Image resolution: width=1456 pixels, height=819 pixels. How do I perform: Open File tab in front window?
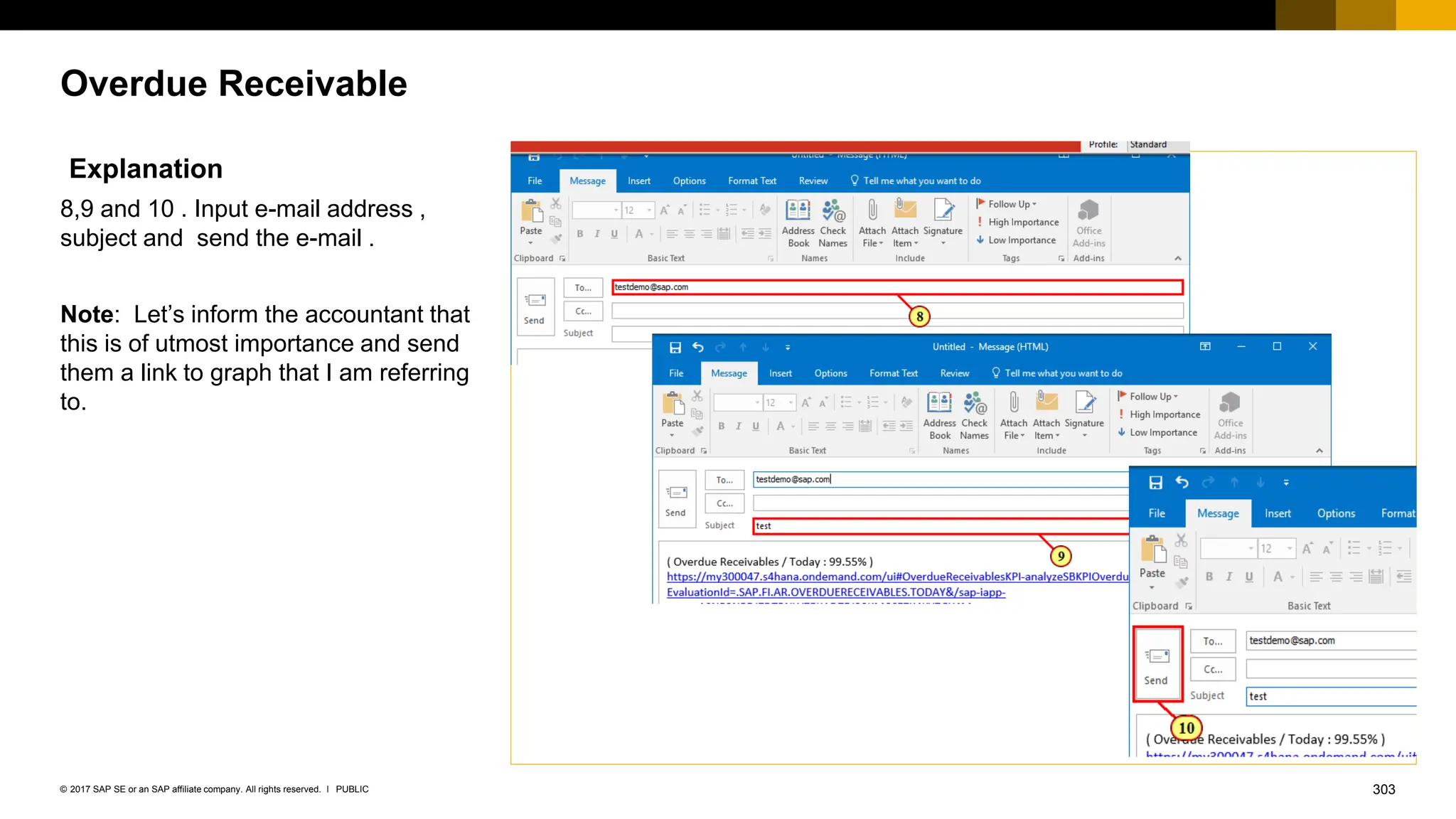(x=1157, y=513)
